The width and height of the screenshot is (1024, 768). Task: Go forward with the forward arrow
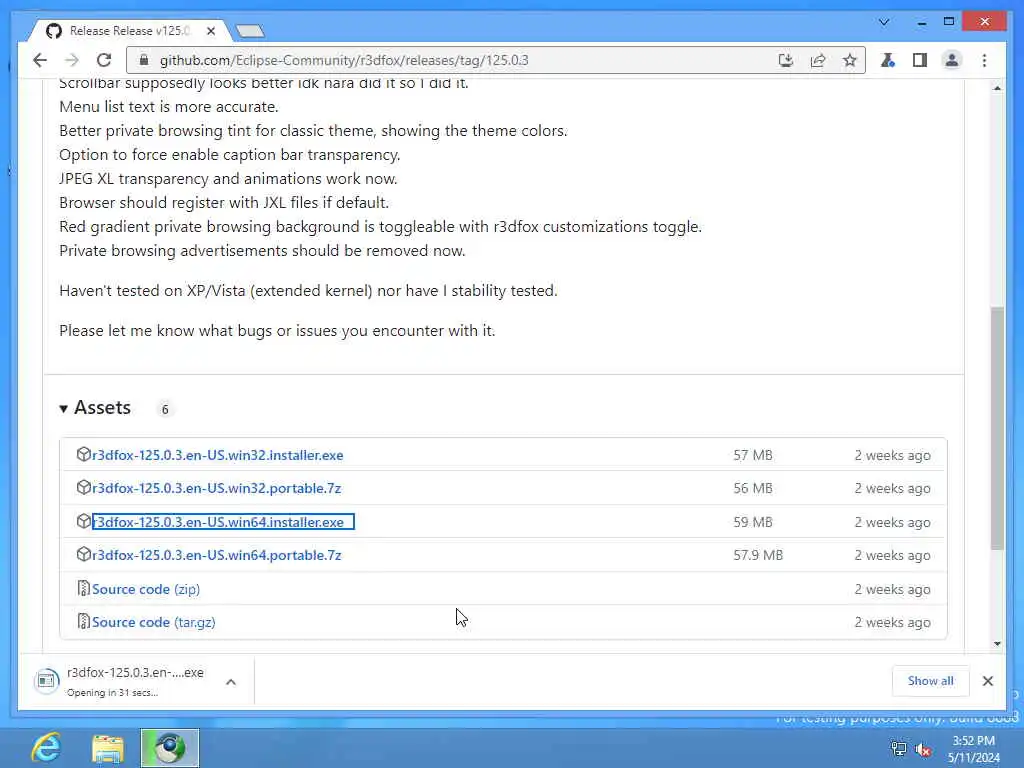(72, 60)
